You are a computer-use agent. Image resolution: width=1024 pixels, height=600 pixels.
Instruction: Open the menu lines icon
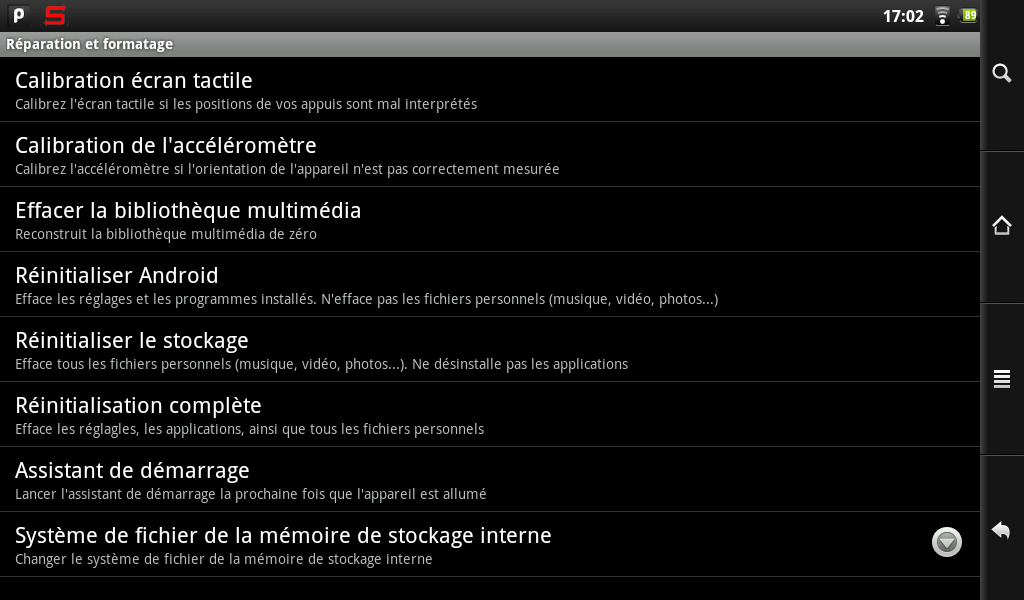tap(1002, 379)
